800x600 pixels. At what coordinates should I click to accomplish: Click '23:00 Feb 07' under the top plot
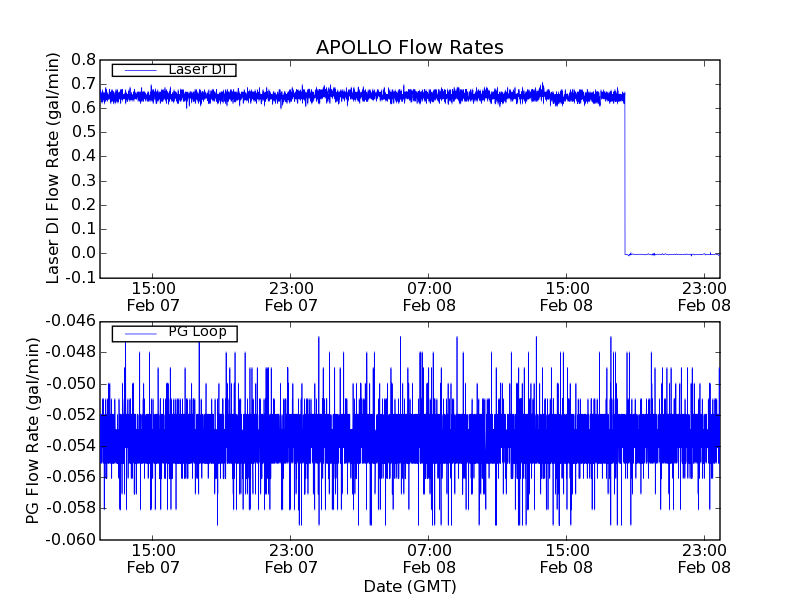pos(291,297)
